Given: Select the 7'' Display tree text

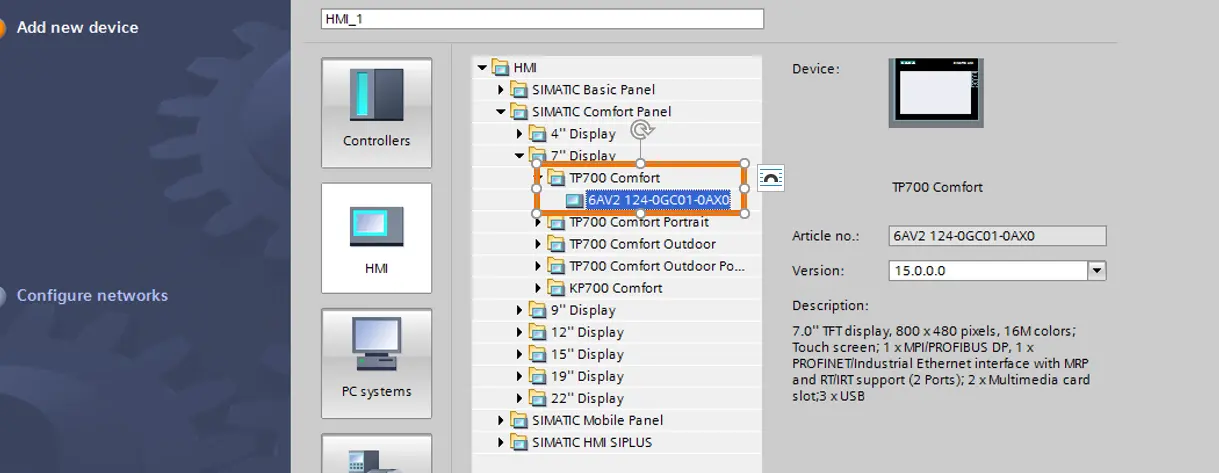Looking at the screenshot, I should click(583, 156).
